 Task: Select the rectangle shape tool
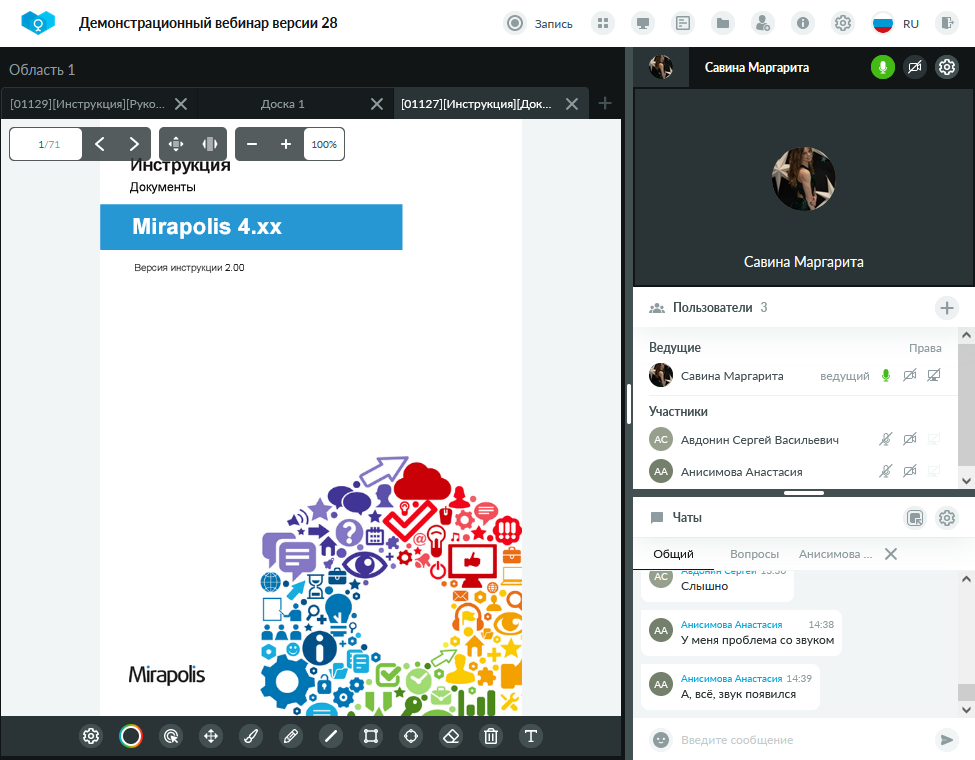(x=371, y=736)
